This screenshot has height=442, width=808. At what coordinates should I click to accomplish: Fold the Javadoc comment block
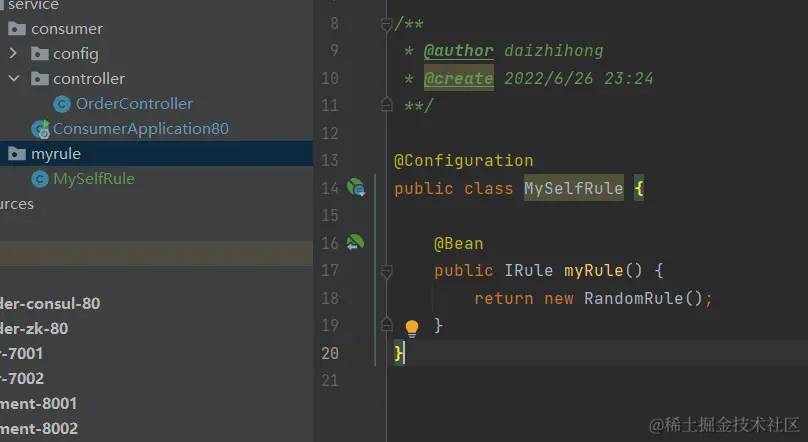tap(386, 23)
